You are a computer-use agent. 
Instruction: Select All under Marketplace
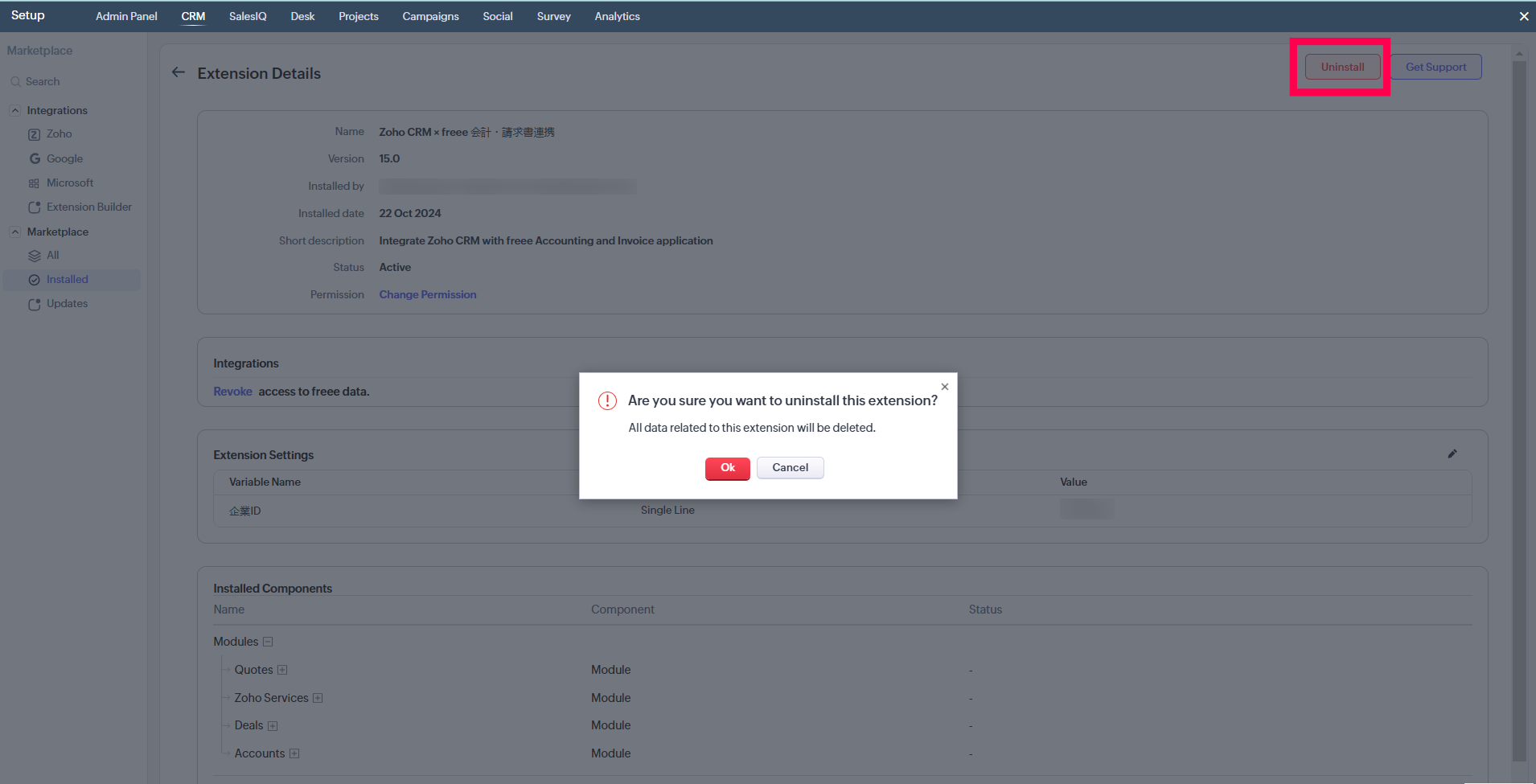click(52, 256)
